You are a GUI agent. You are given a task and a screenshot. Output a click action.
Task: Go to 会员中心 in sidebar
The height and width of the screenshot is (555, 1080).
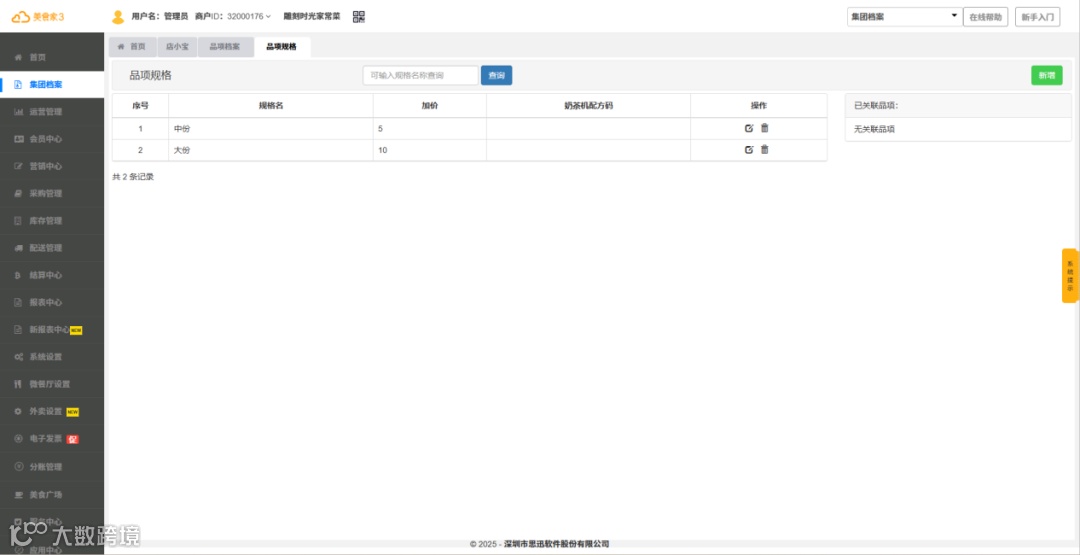(52, 139)
